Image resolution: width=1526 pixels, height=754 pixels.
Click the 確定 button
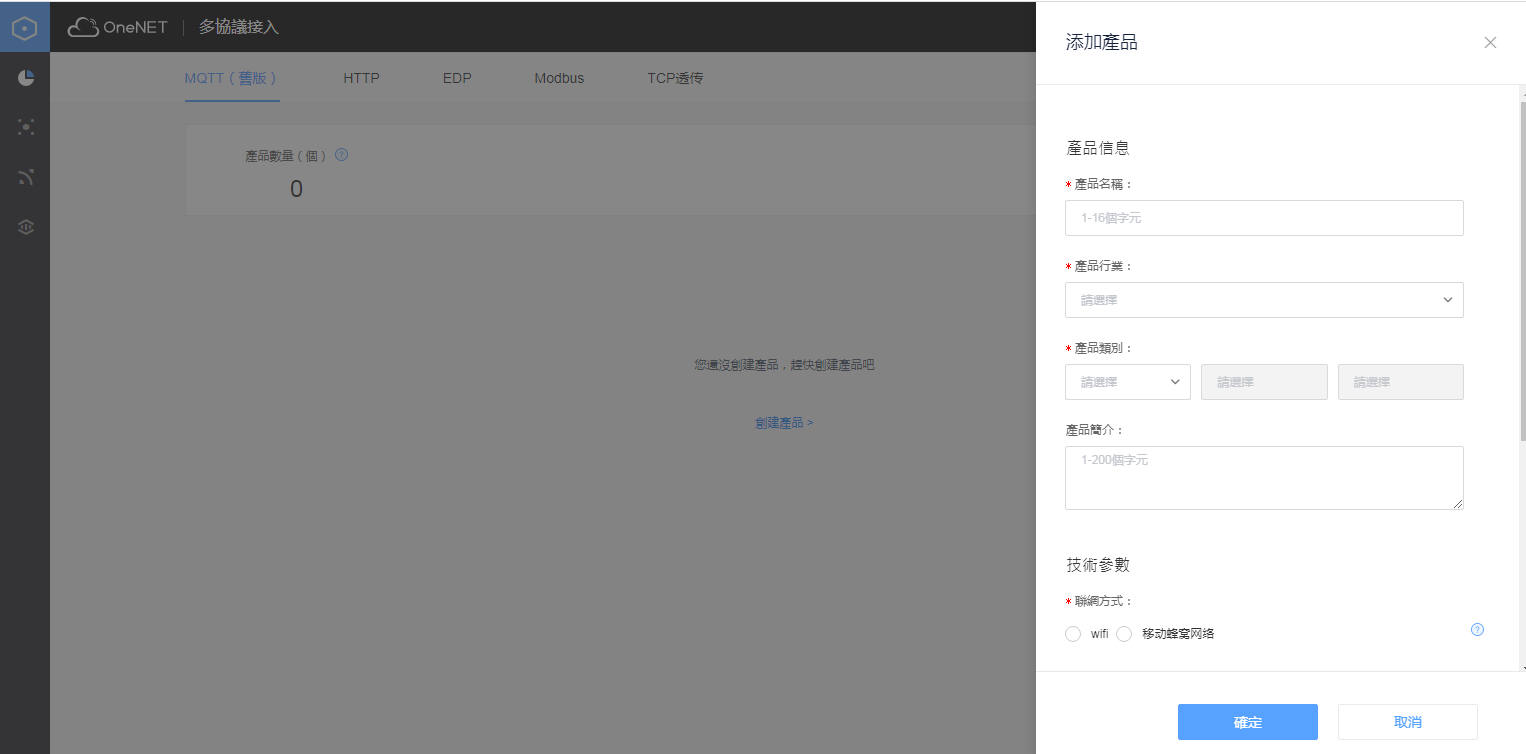tap(1248, 722)
